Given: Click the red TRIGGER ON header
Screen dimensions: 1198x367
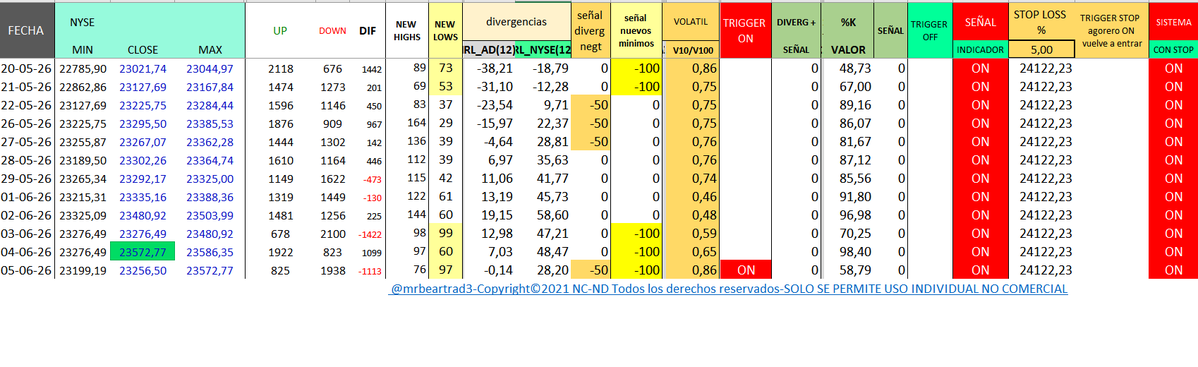Looking at the screenshot, I should [x=746, y=31].
